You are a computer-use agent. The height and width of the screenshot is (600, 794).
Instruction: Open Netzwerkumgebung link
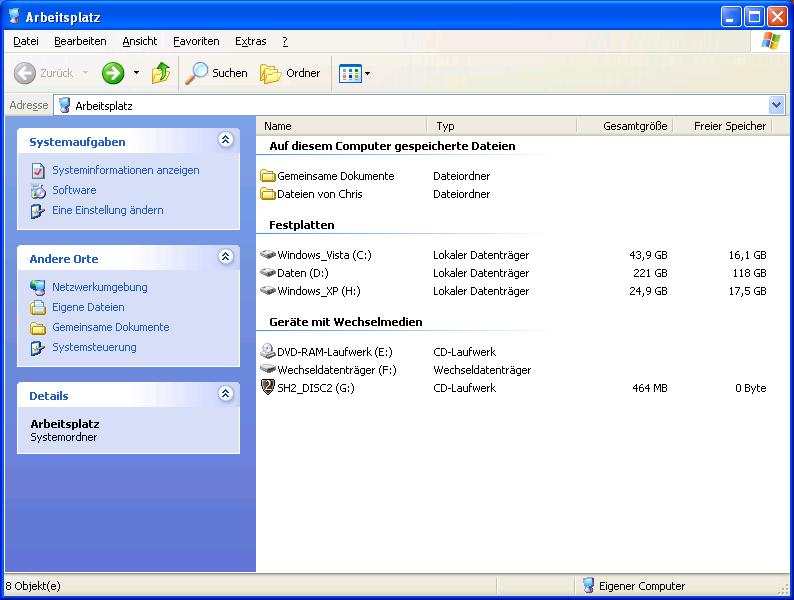100,287
